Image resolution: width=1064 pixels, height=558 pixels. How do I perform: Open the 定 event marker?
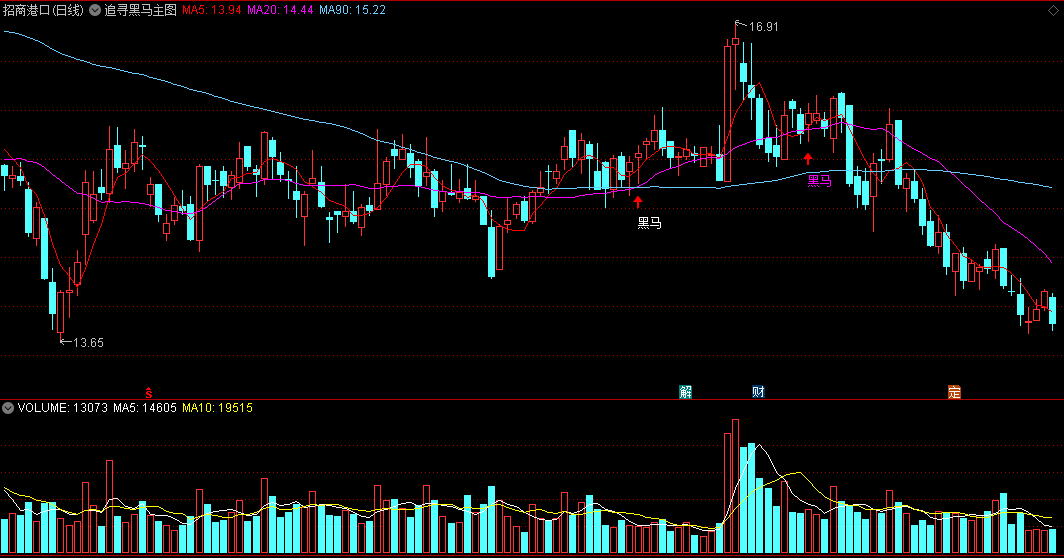coord(954,392)
